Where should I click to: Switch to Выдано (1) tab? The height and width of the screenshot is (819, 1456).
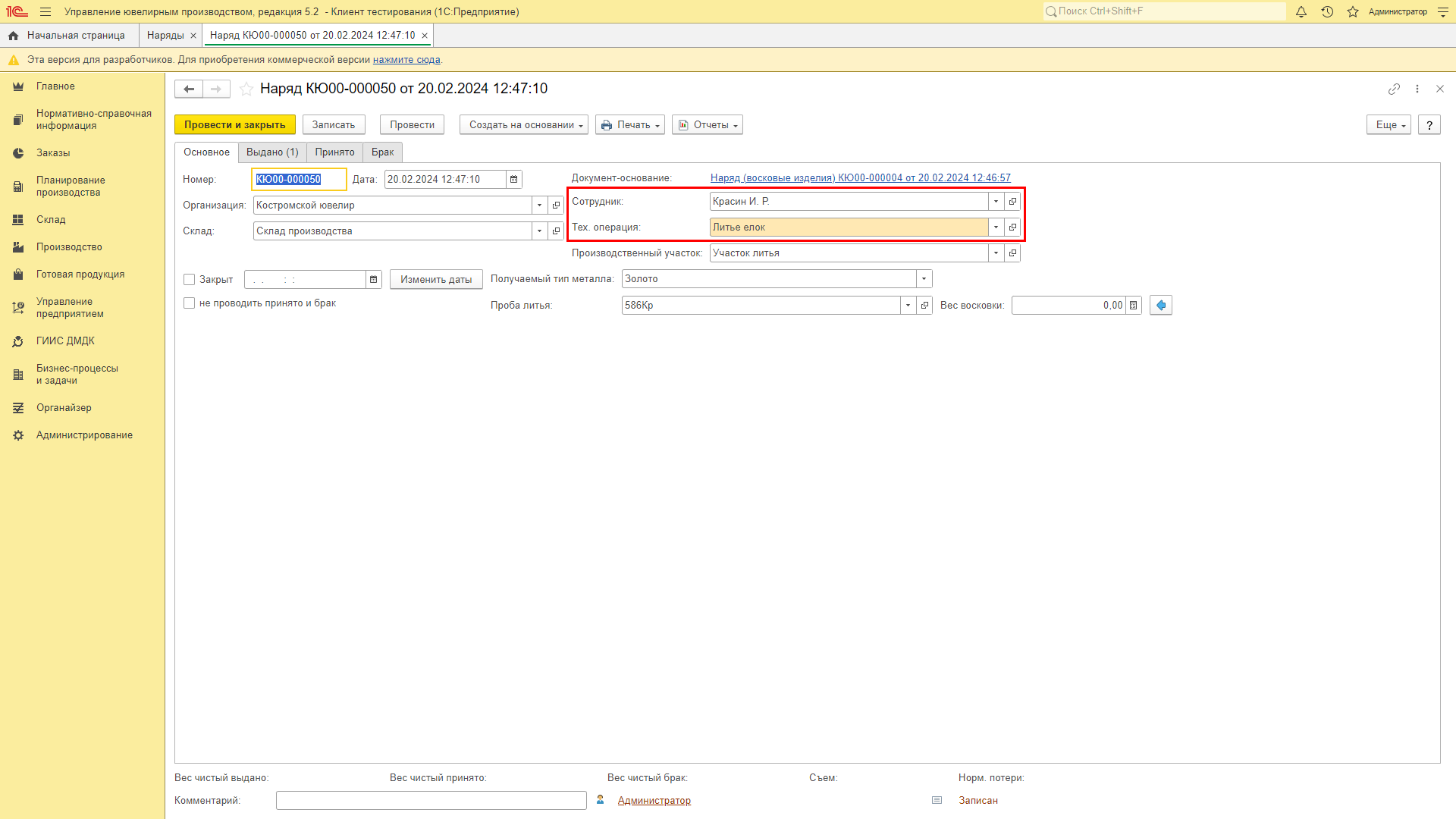click(x=272, y=152)
